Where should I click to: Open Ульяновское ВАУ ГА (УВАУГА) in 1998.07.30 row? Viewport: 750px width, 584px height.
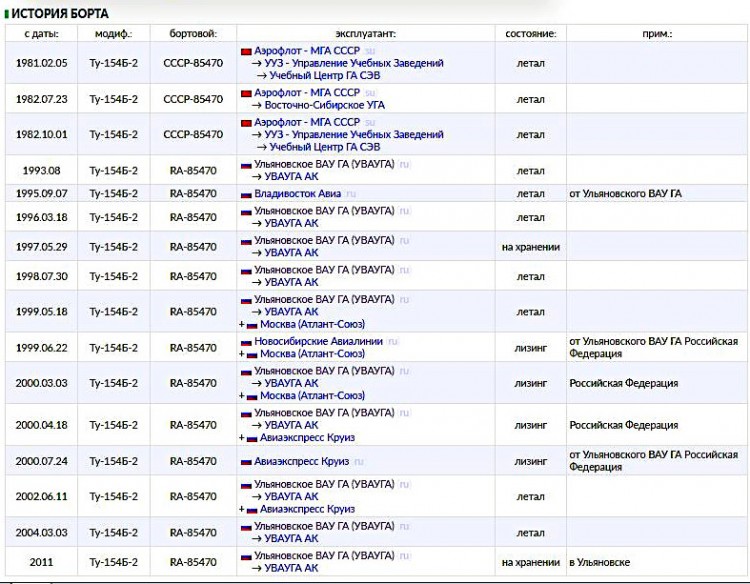(324, 270)
